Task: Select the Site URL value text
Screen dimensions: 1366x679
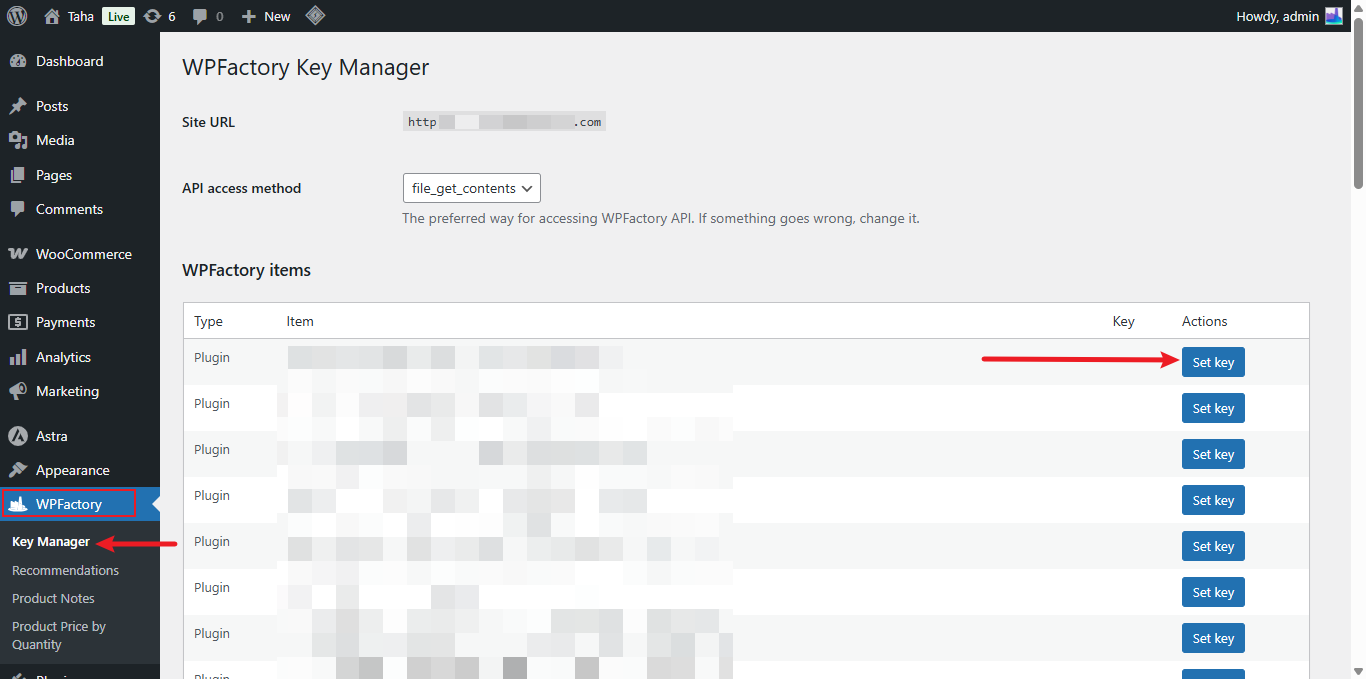Action: click(504, 122)
